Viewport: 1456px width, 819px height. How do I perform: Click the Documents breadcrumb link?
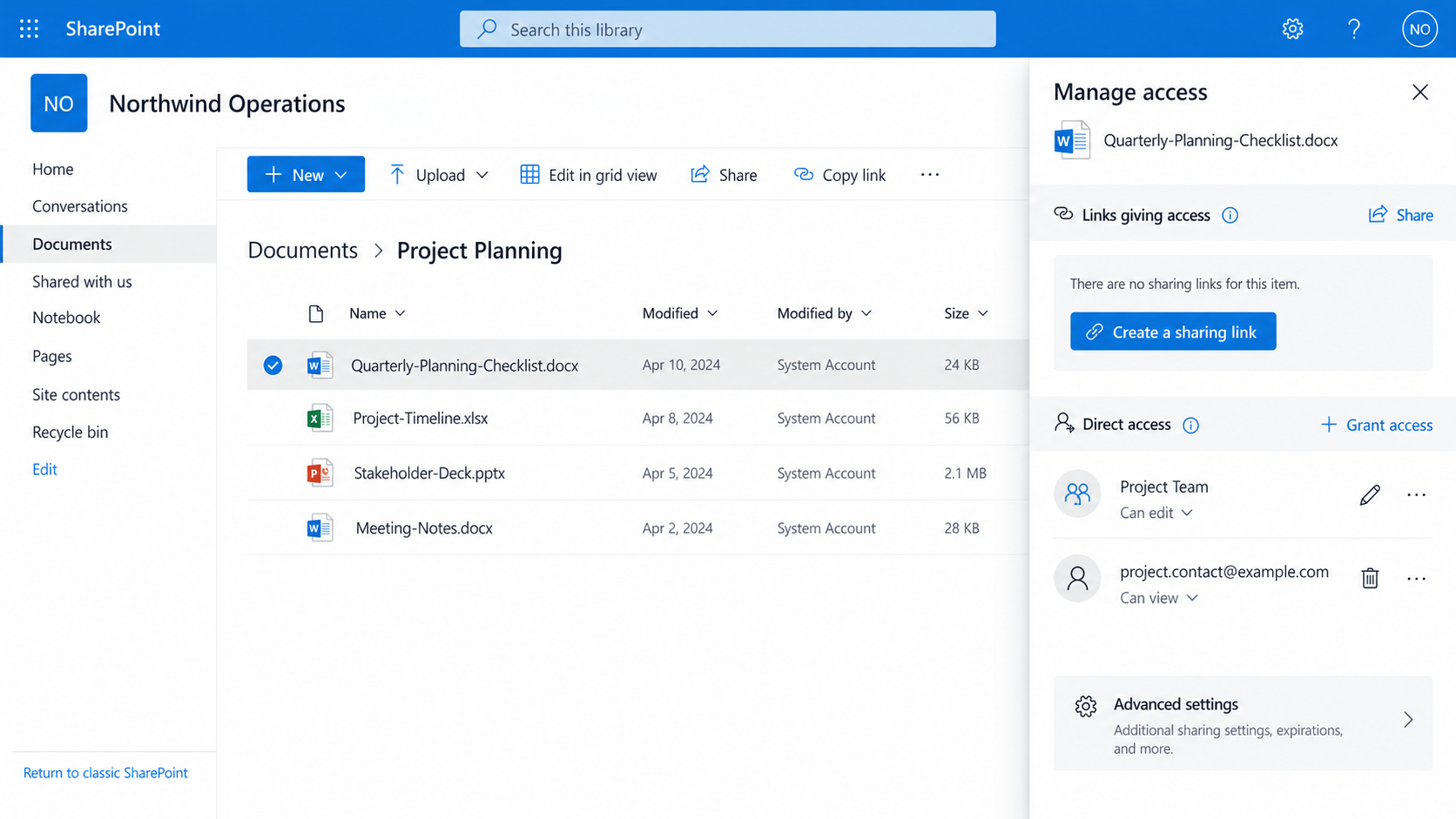pos(303,251)
